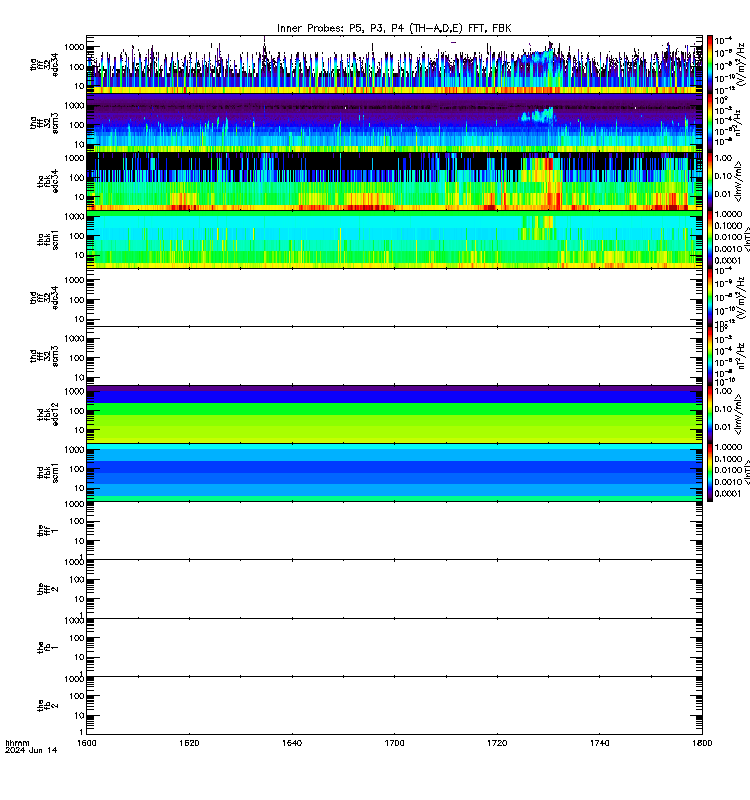Select the 'the fff 1' panel label
Image resolution: width=750 pixels, height=800 pixels.
(48, 531)
